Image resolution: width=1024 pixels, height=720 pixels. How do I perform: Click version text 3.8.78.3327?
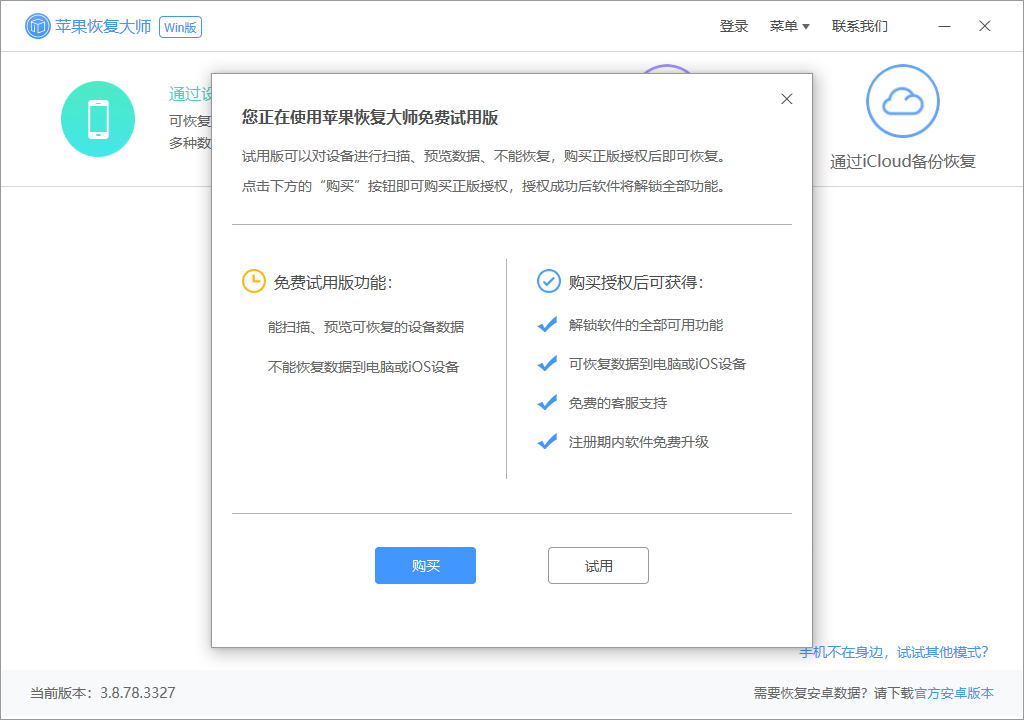click(138, 693)
